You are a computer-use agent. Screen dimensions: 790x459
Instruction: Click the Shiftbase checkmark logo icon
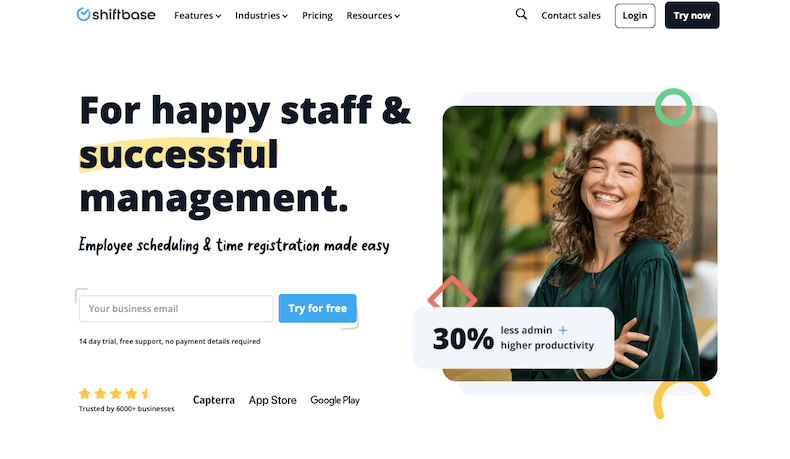[84, 15]
